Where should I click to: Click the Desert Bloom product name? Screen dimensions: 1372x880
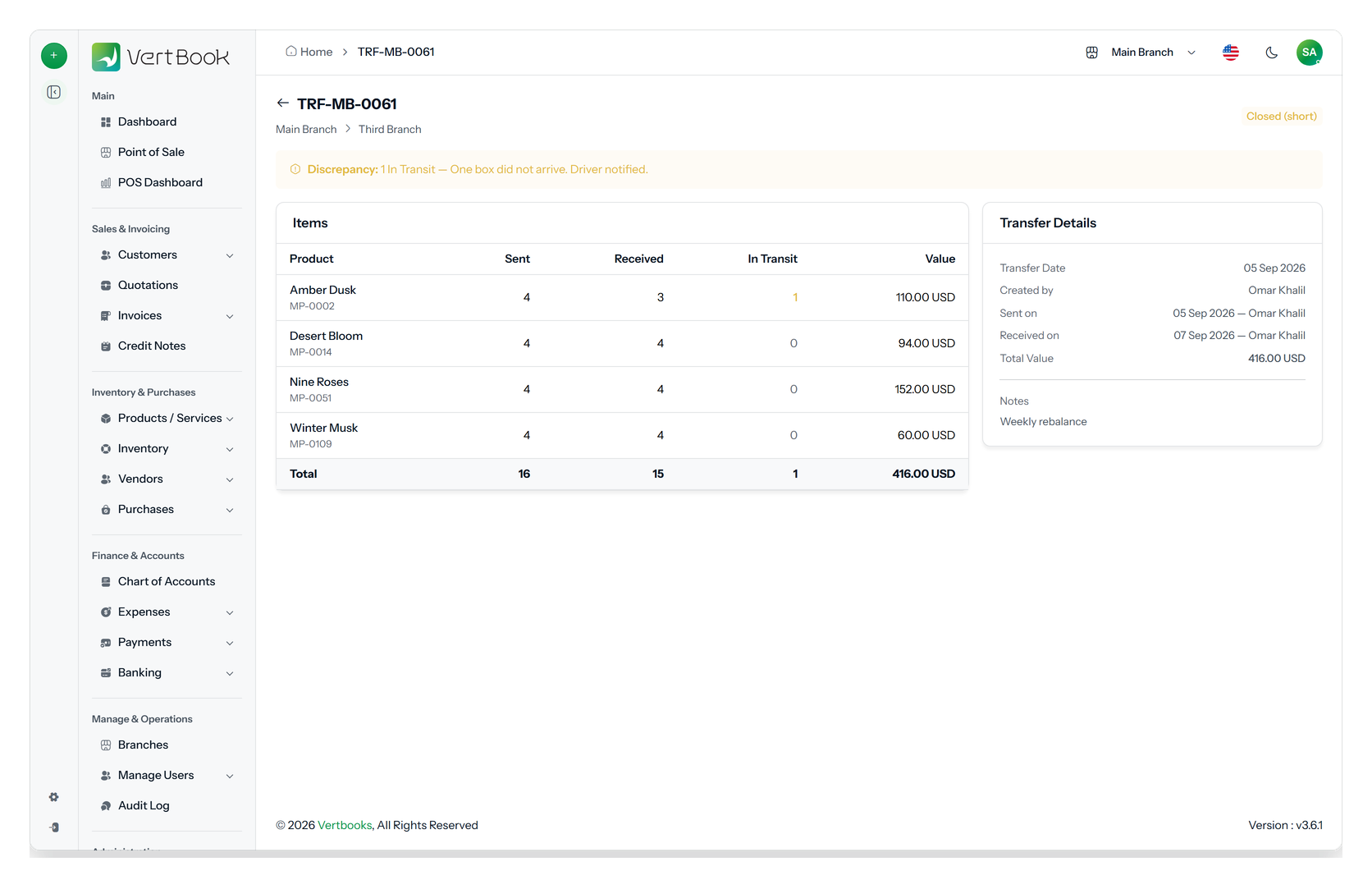click(x=326, y=336)
